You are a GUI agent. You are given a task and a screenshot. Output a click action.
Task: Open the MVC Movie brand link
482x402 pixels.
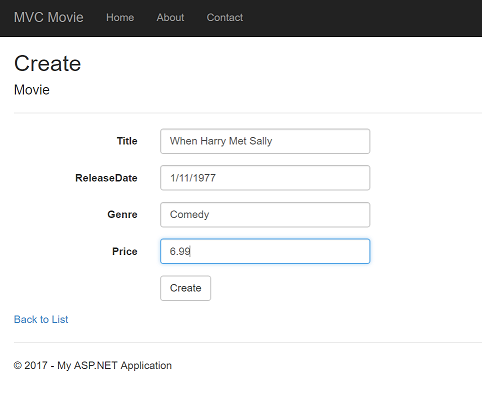(49, 17)
